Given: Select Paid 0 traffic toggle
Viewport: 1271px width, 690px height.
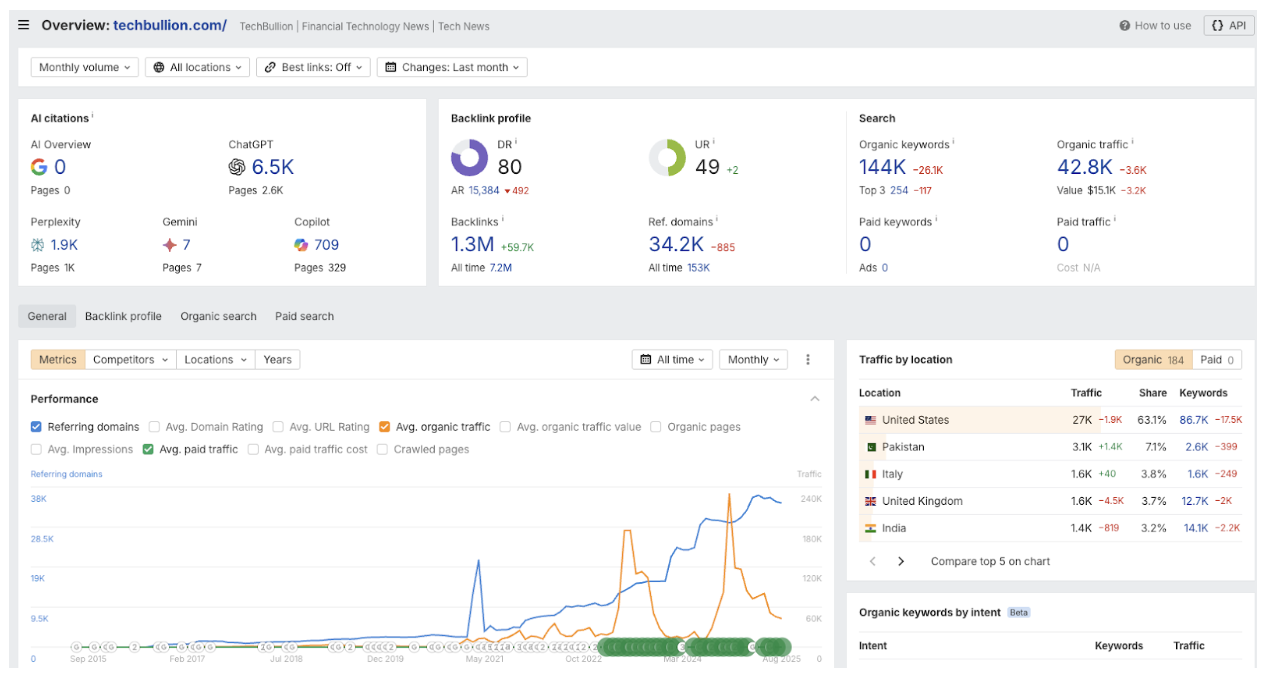Looking at the screenshot, I should coord(1217,360).
